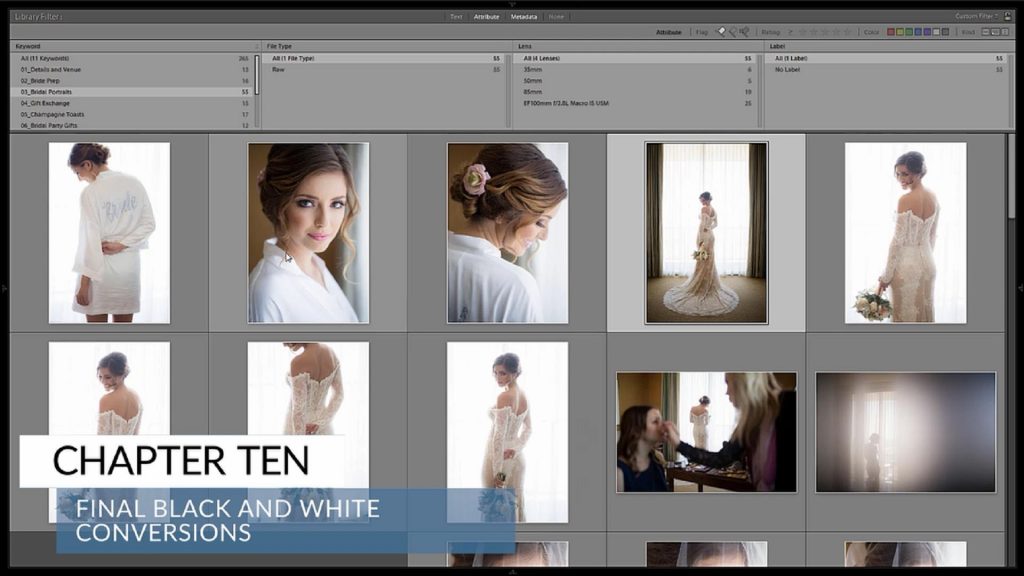The width and height of the screenshot is (1024, 576).
Task: Select close-up portrait of bride facing camera
Action: click(x=308, y=233)
